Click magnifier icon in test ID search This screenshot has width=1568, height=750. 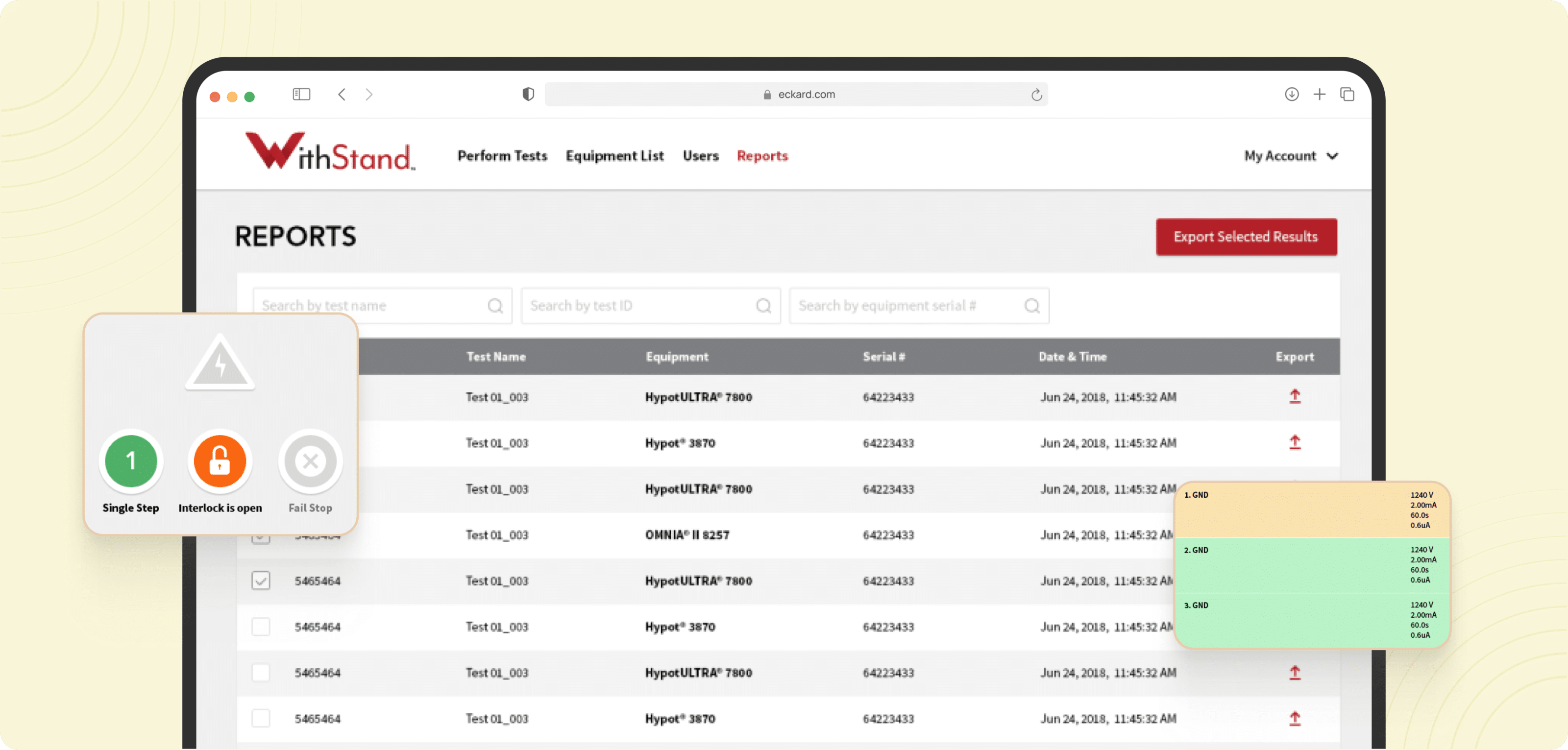764,306
